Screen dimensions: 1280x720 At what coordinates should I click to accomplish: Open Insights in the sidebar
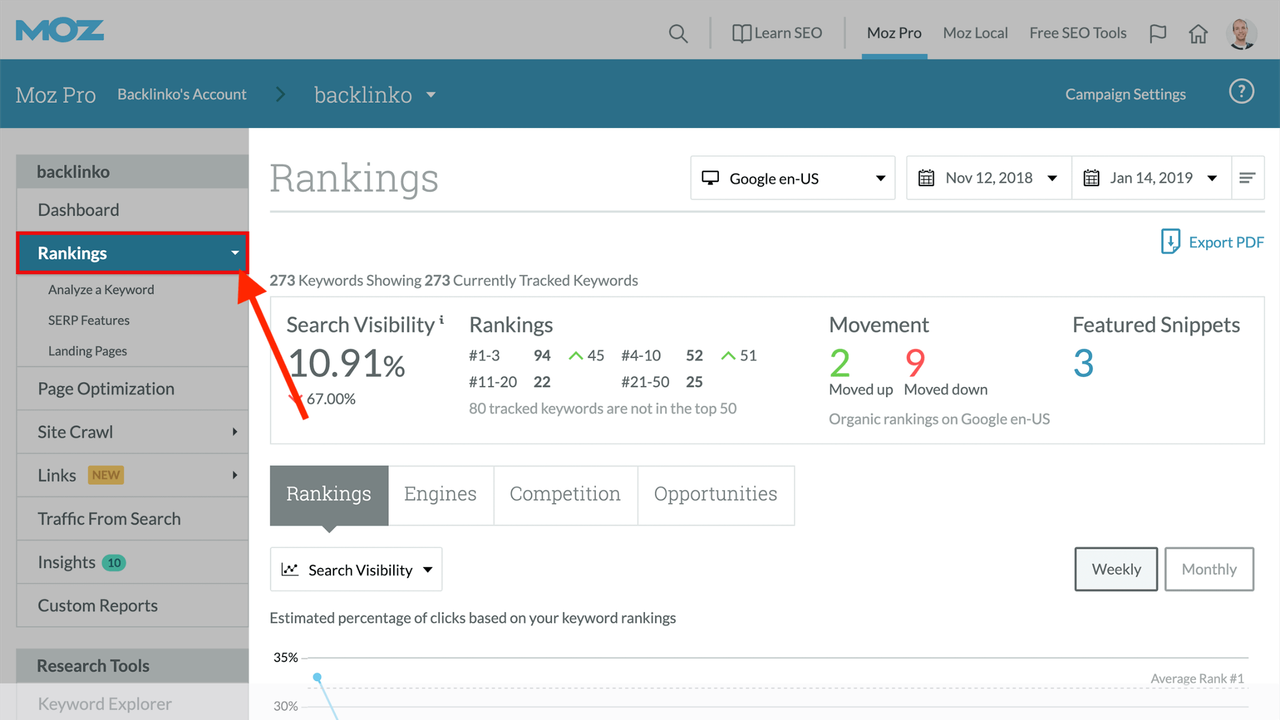tap(132, 562)
